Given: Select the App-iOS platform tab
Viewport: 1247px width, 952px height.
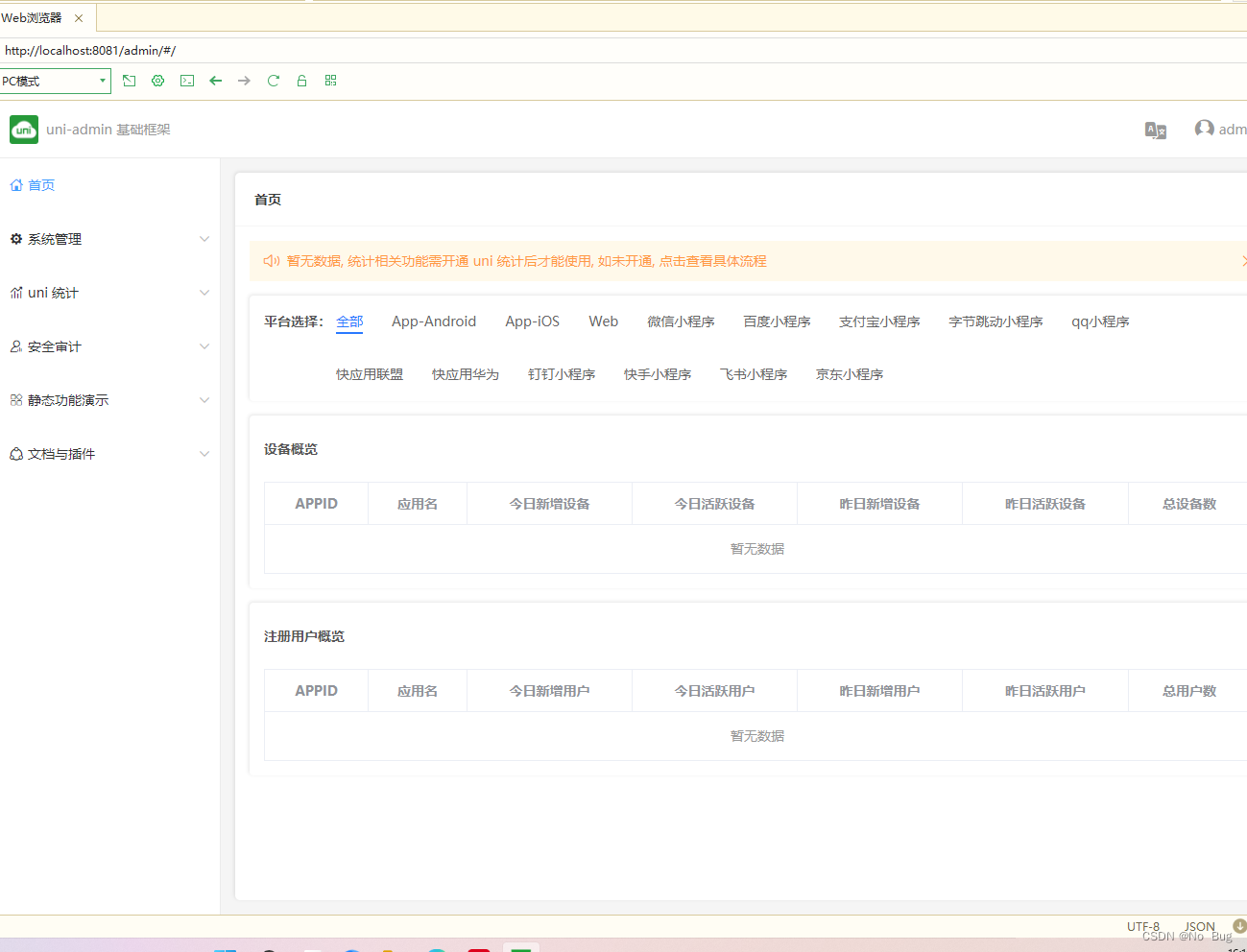Looking at the screenshot, I should [x=533, y=321].
